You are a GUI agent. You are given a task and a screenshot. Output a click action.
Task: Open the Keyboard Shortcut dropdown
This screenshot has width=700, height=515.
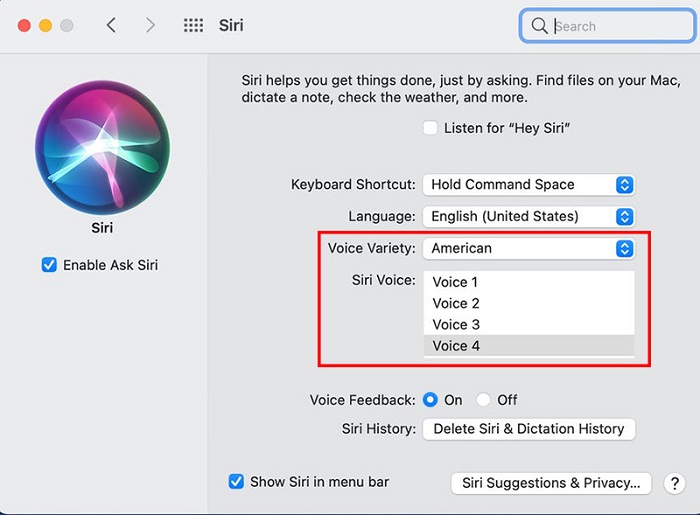click(529, 184)
